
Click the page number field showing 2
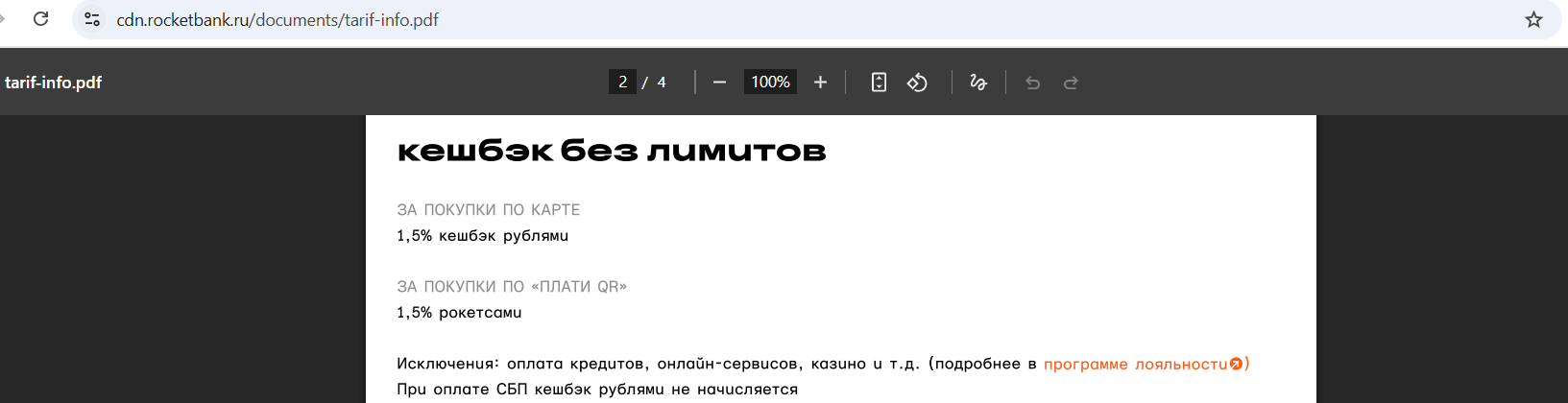pos(622,83)
